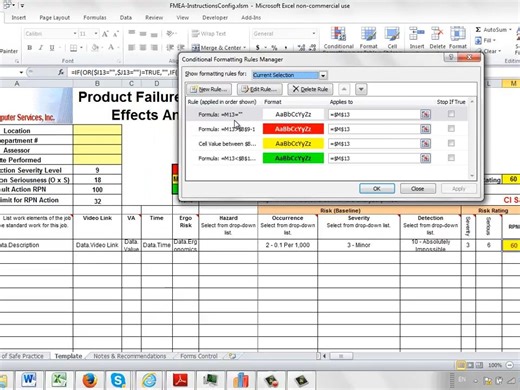This screenshot has width=520, height=390.
Task: Open Skype from the taskbar
Action: (x=118, y=380)
